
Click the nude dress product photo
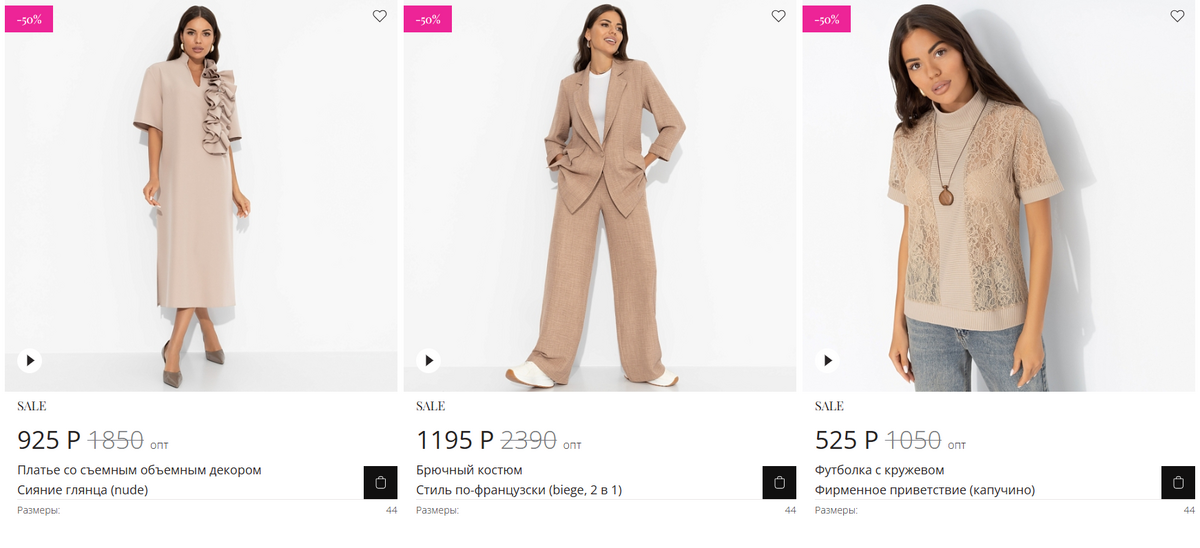[x=200, y=200]
